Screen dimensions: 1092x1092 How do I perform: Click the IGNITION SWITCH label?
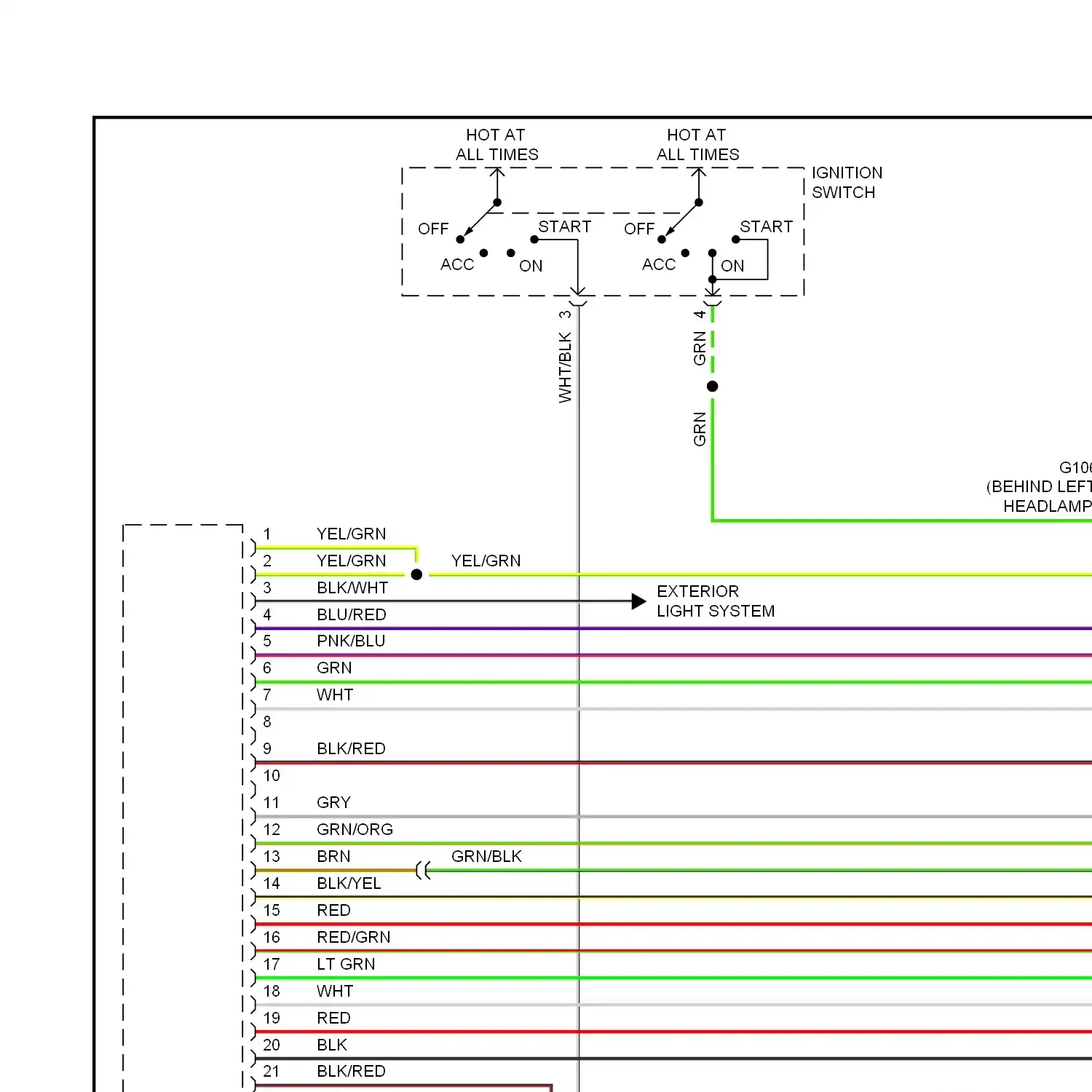847,183
